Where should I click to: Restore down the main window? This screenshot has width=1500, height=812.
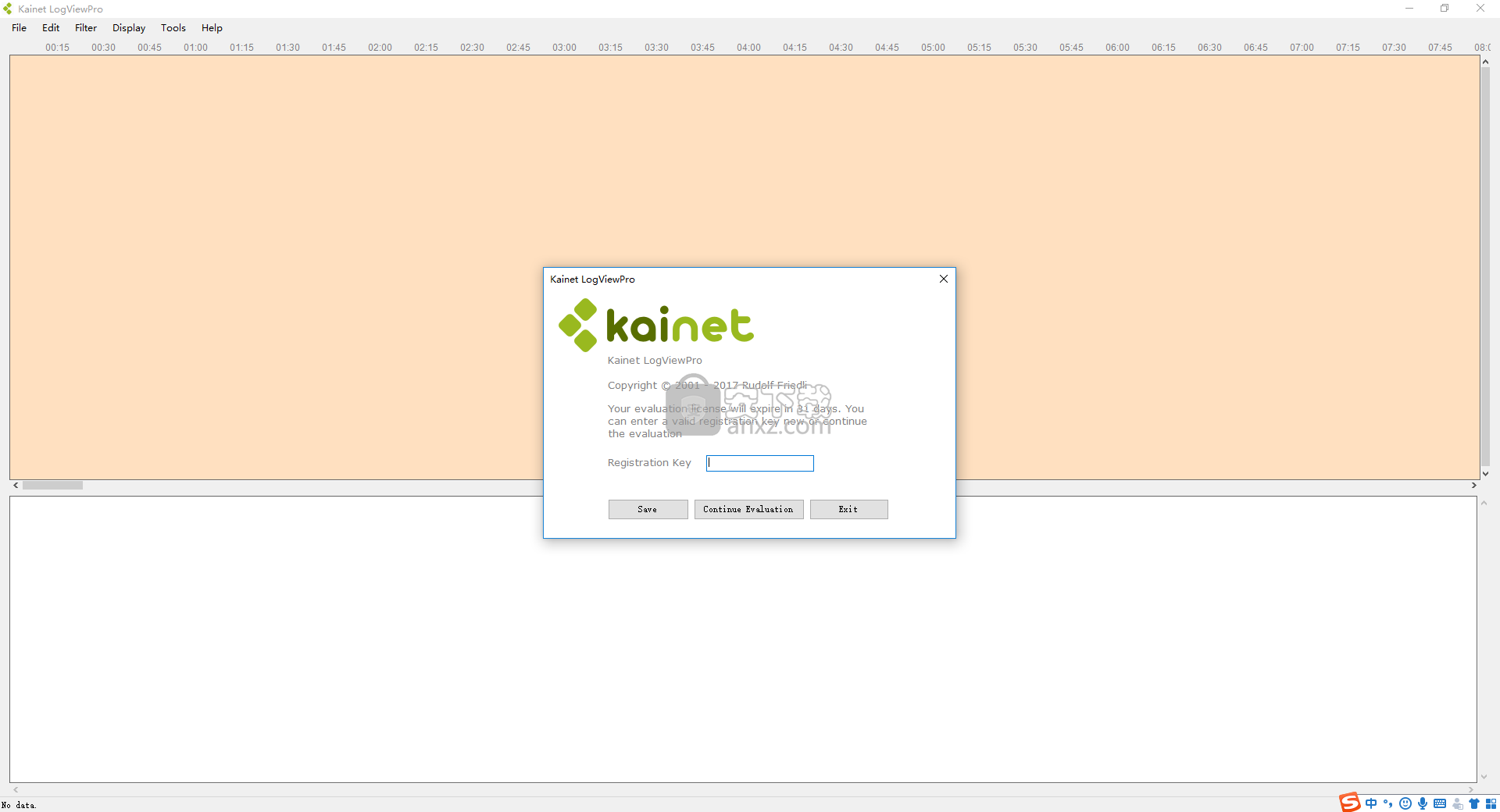click(1445, 9)
